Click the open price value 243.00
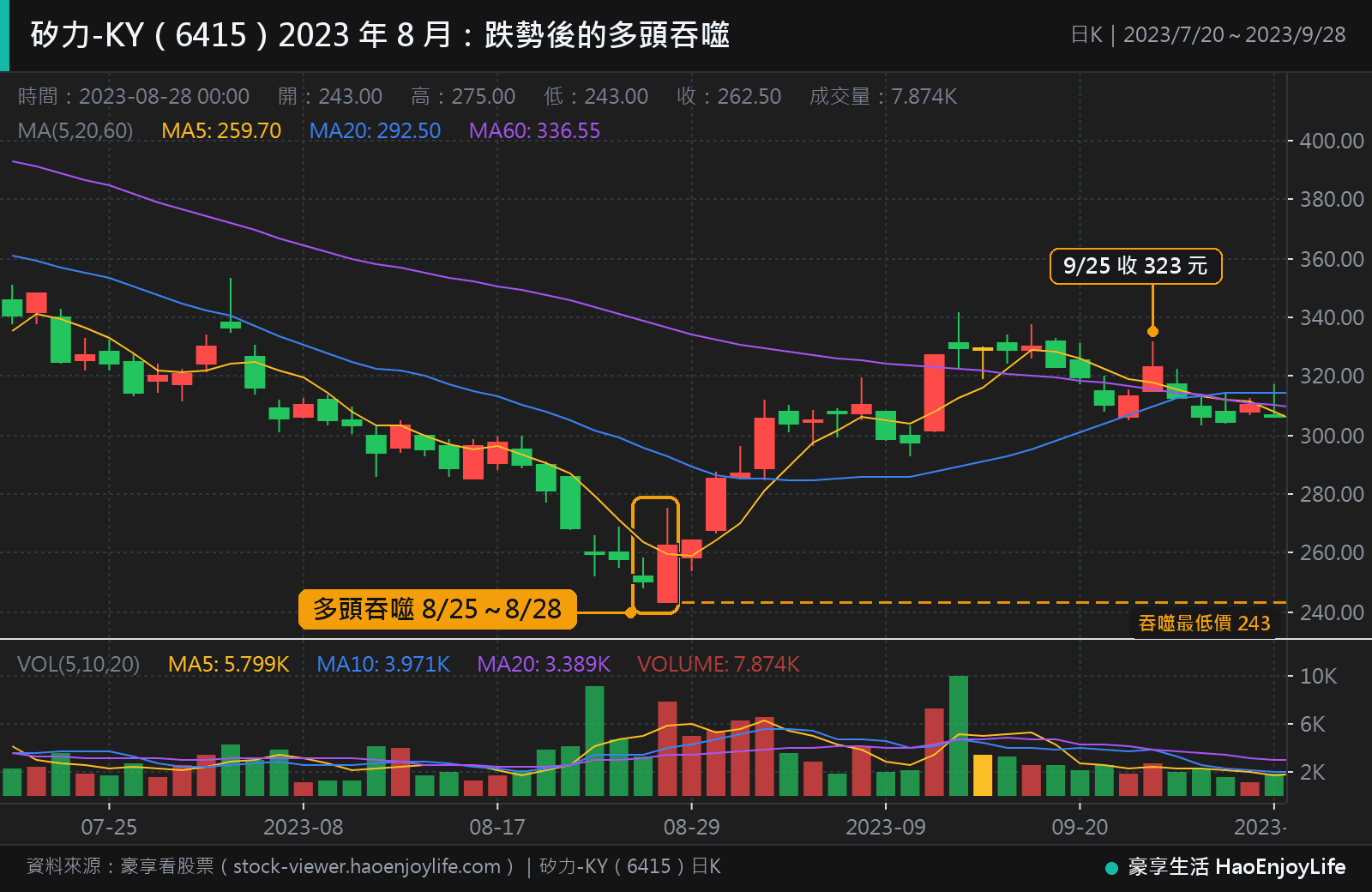This screenshot has width=1372, height=892. [350, 96]
